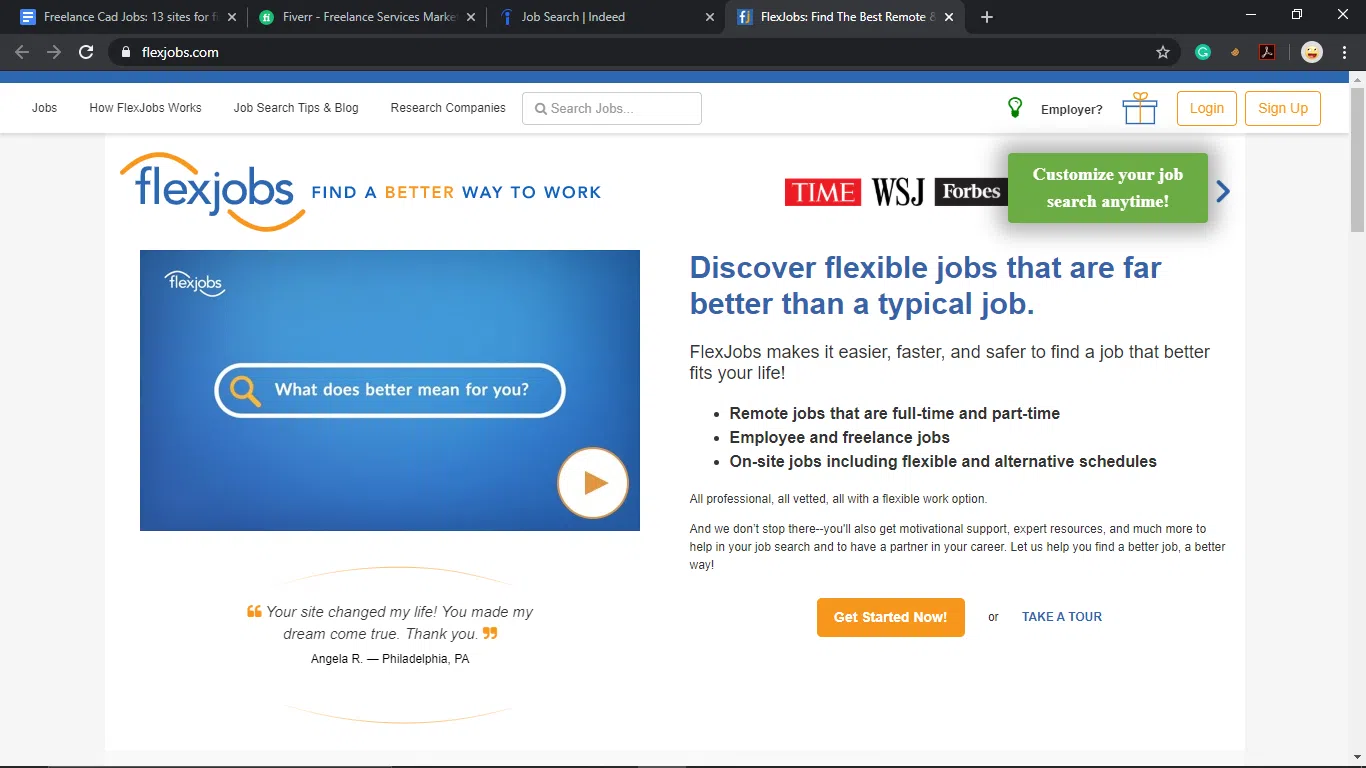Open Chrome's three-dot menu
1366x768 pixels.
[1343, 51]
